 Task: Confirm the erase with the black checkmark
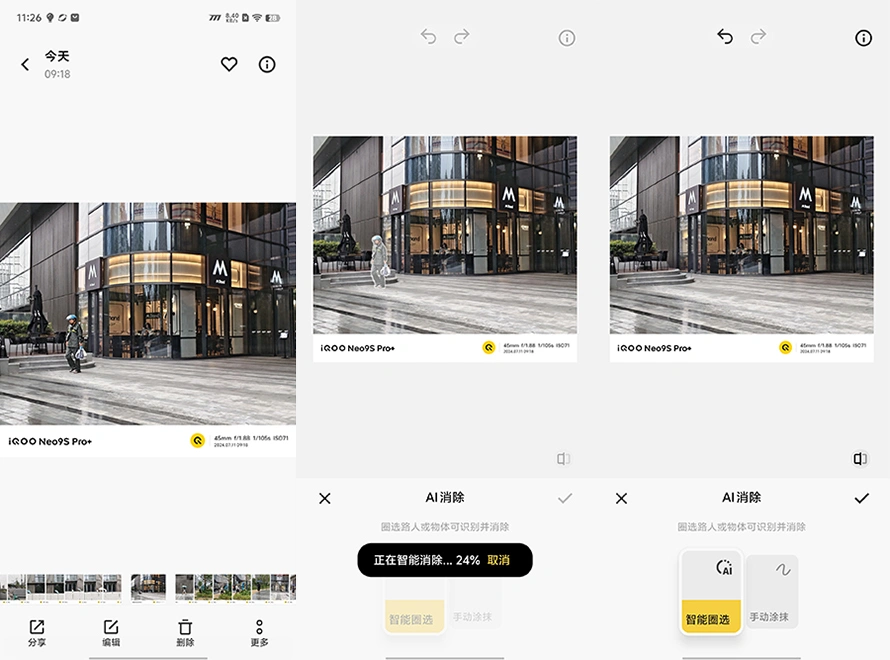[x=861, y=498]
